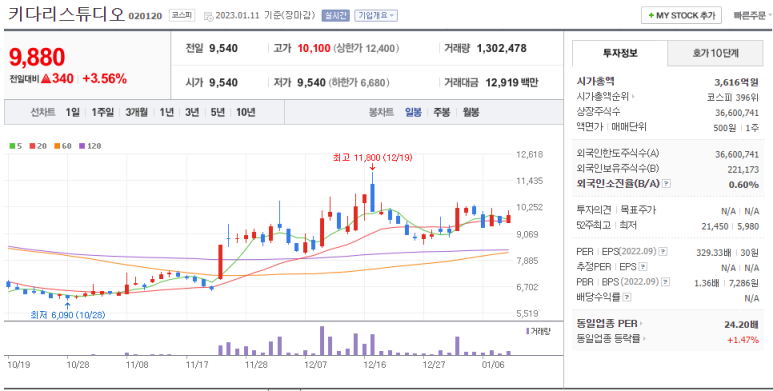Click the +3.56% change rate
The height and width of the screenshot is (391, 773).
tap(105, 78)
